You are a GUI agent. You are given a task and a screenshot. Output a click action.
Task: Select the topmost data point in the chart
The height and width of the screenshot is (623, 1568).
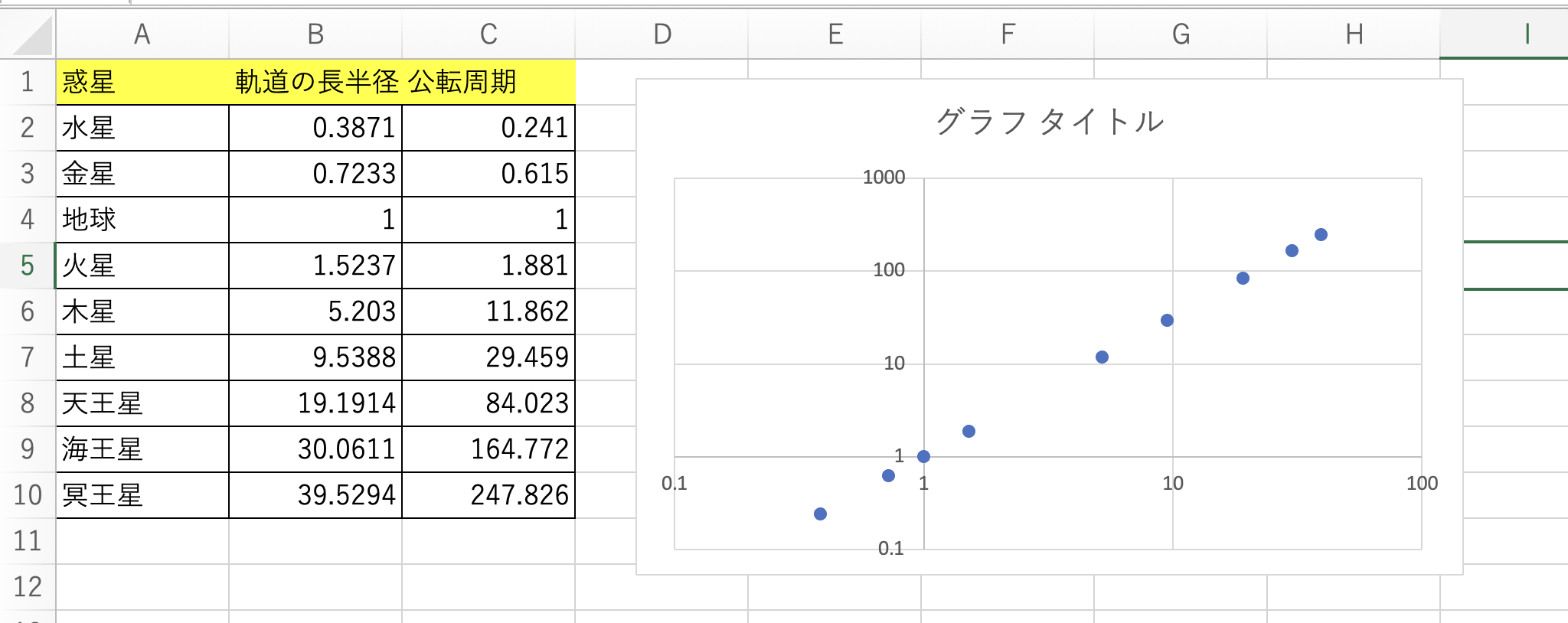tap(1321, 235)
